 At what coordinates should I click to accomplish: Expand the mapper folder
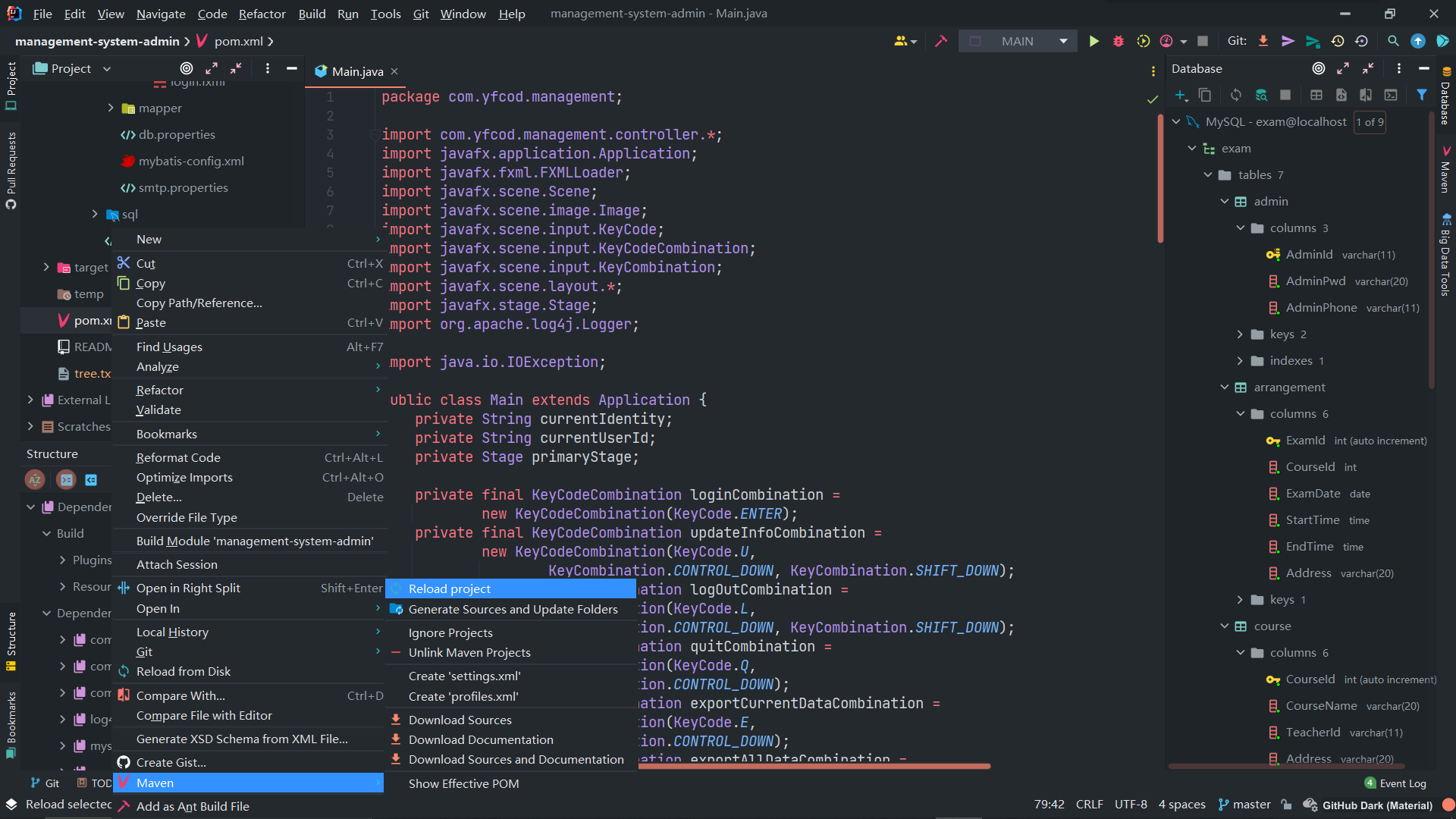click(111, 108)
